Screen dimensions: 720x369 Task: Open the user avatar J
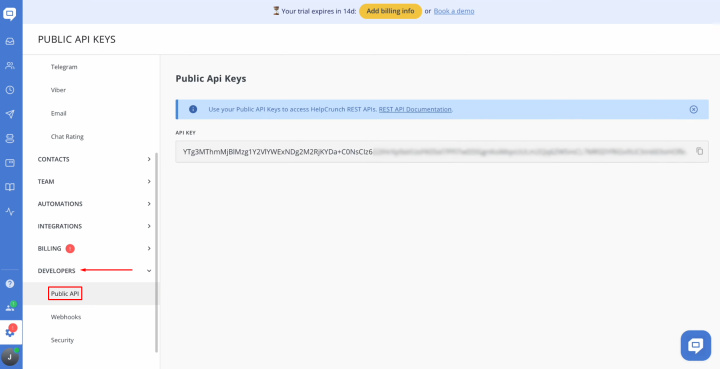(10, 357)
